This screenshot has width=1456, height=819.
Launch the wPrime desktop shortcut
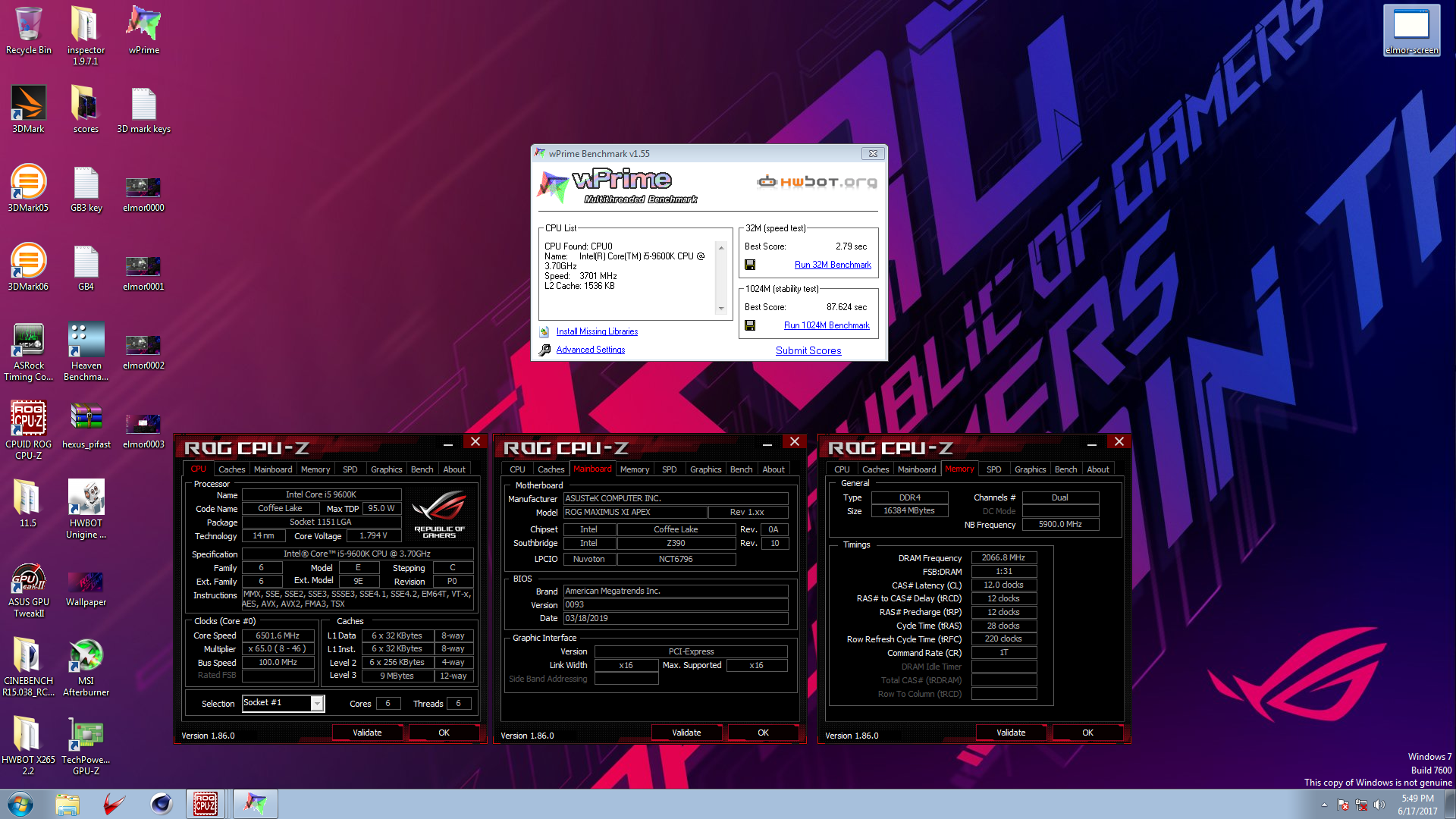(143, 31)
